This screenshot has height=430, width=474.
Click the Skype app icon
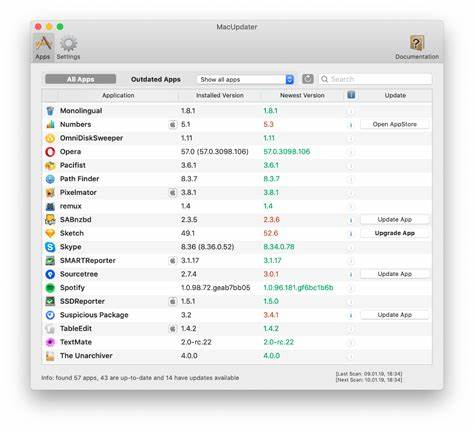coord(50,247)
